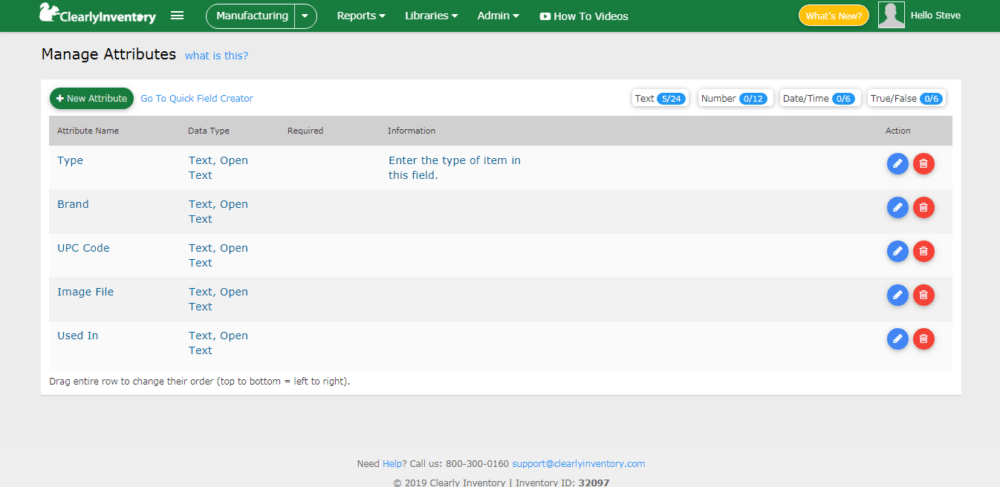Viewport: 1000px width, 487px height.
Task: Delete the Used In attribute trash icon
Action: click(923, 338)
